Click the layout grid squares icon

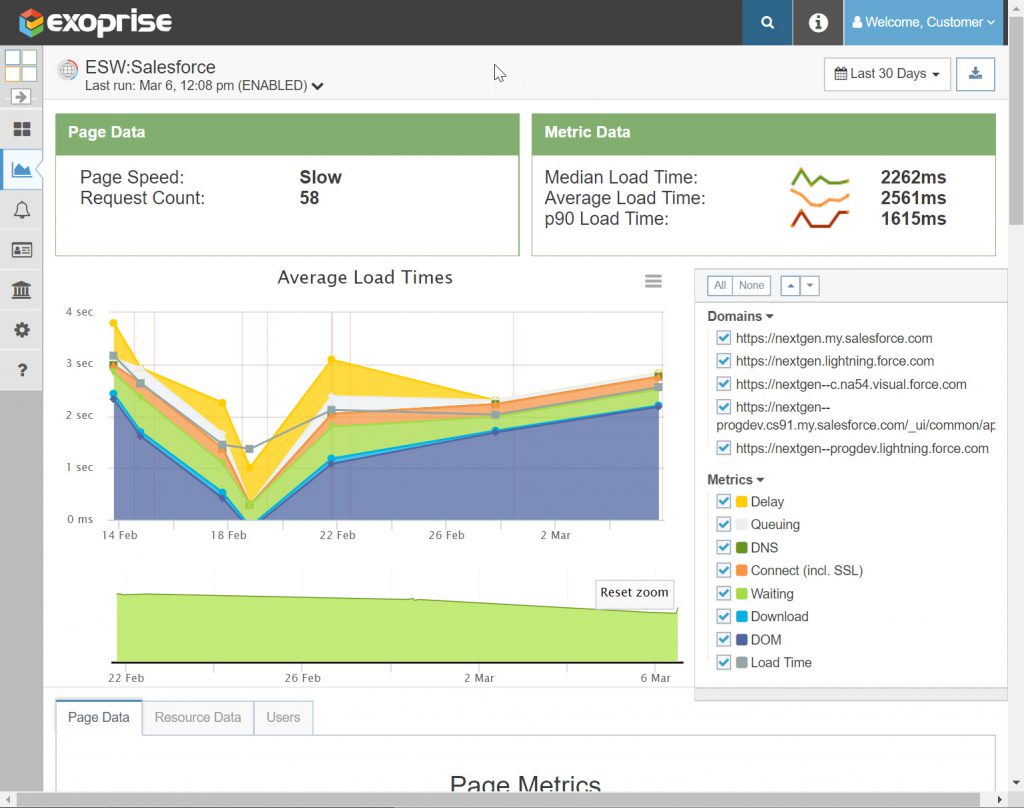[x=21, y=65]
